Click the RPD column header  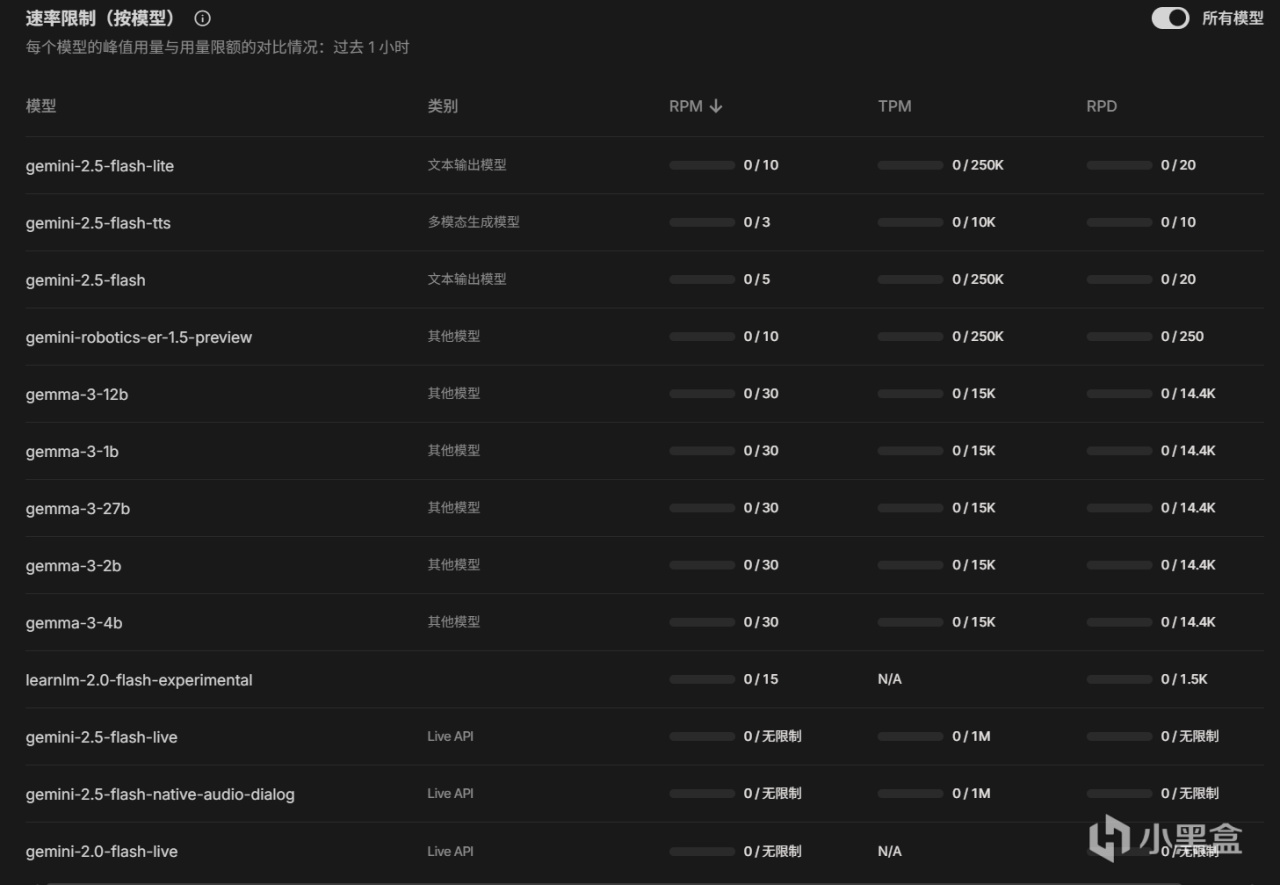tap(1102, 106)
